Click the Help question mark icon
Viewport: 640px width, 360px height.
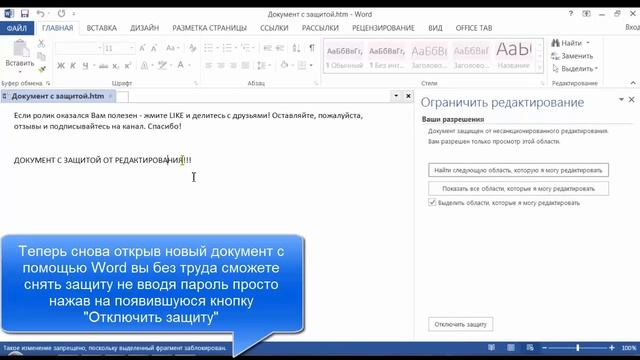(x=571, y=13)
